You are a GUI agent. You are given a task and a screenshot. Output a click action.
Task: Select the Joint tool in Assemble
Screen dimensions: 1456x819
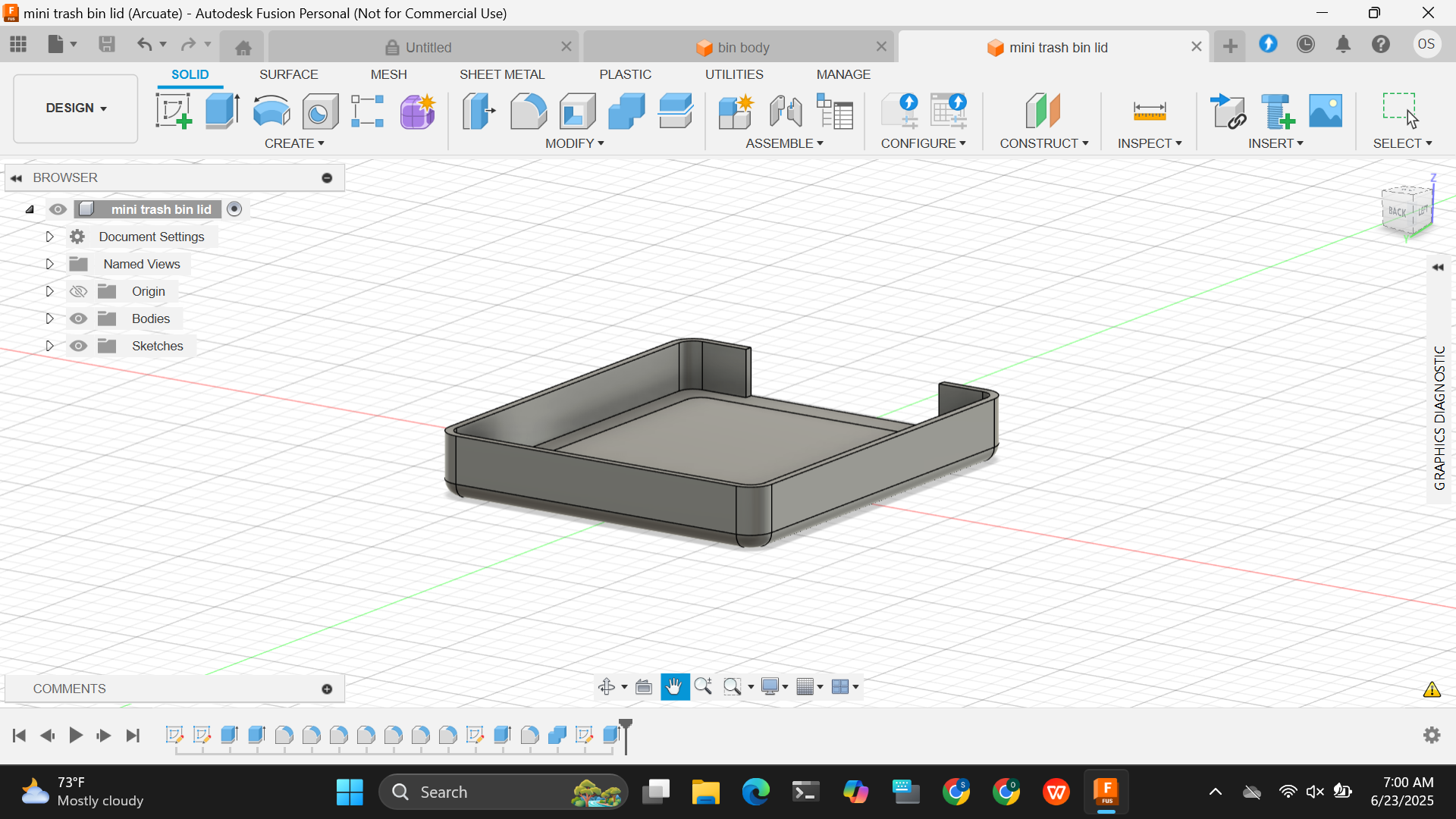[786, 111]
